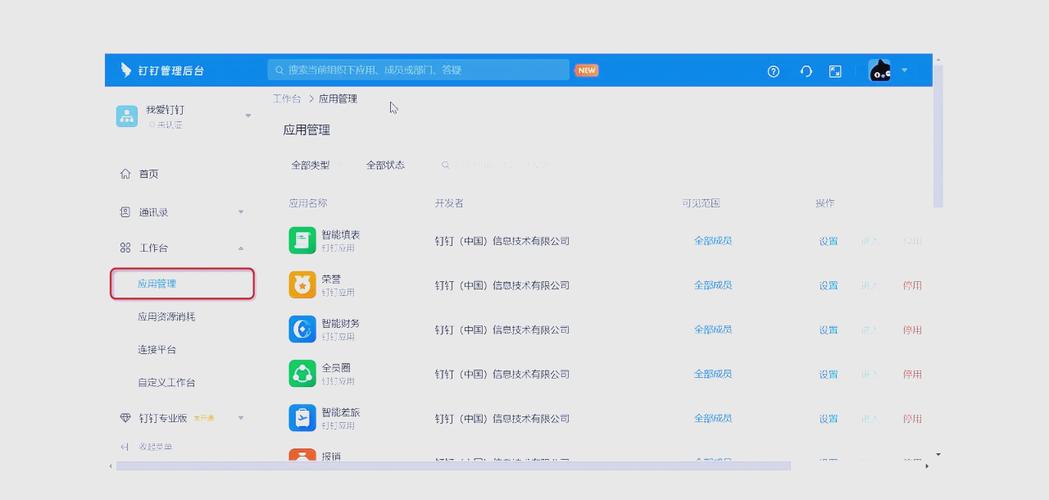The width and height of the screenshot is (1049, 500).
Task: Click the user avatar in the header
Action: pos(879,70)
